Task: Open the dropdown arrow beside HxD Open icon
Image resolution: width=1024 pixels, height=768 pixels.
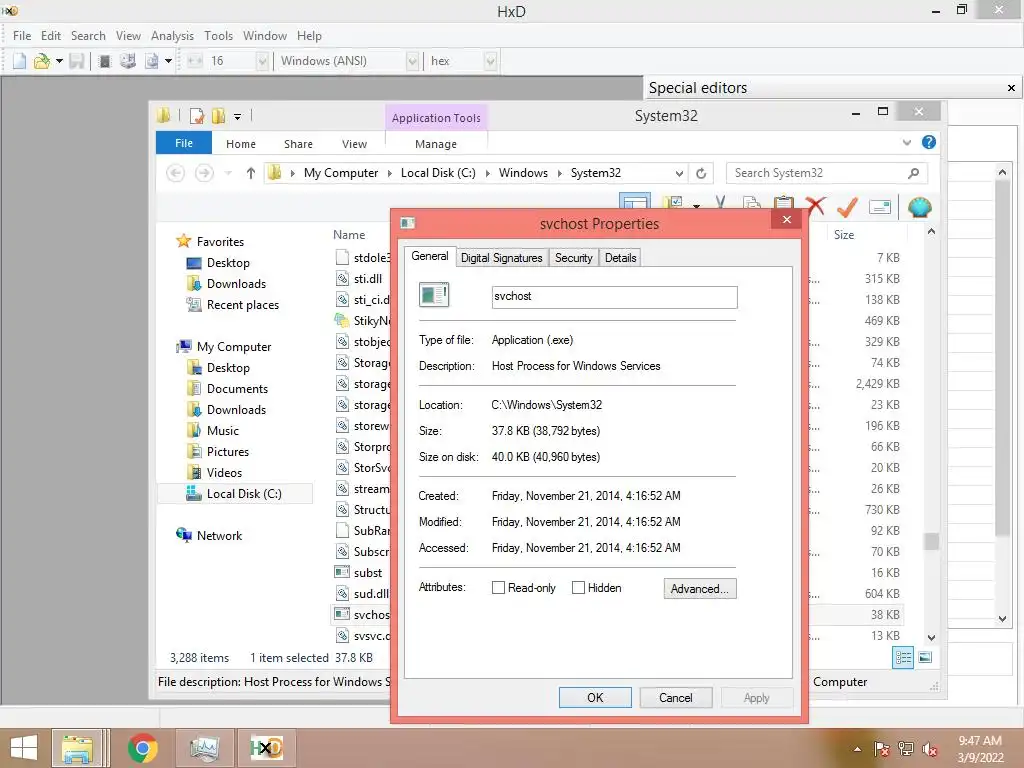Action: coord(59,61)
